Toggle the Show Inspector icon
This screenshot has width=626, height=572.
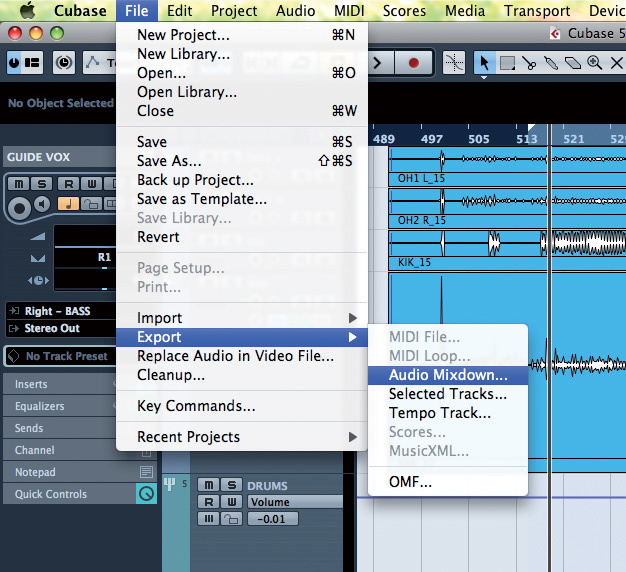(32, 63)
